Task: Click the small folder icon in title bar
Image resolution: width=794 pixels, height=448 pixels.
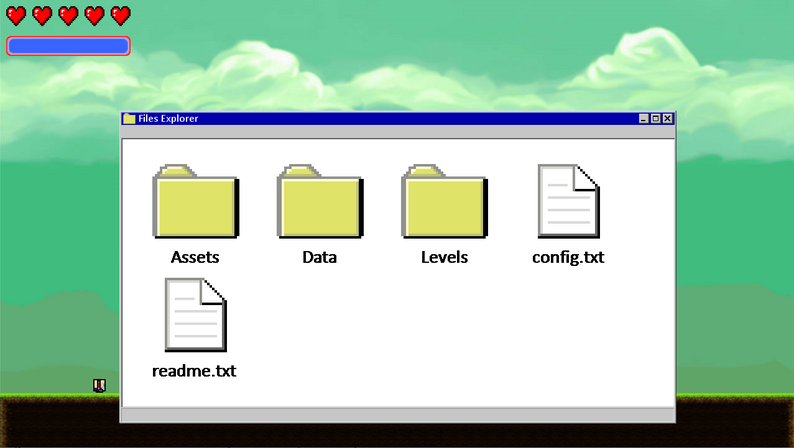Action: (129, 118)
